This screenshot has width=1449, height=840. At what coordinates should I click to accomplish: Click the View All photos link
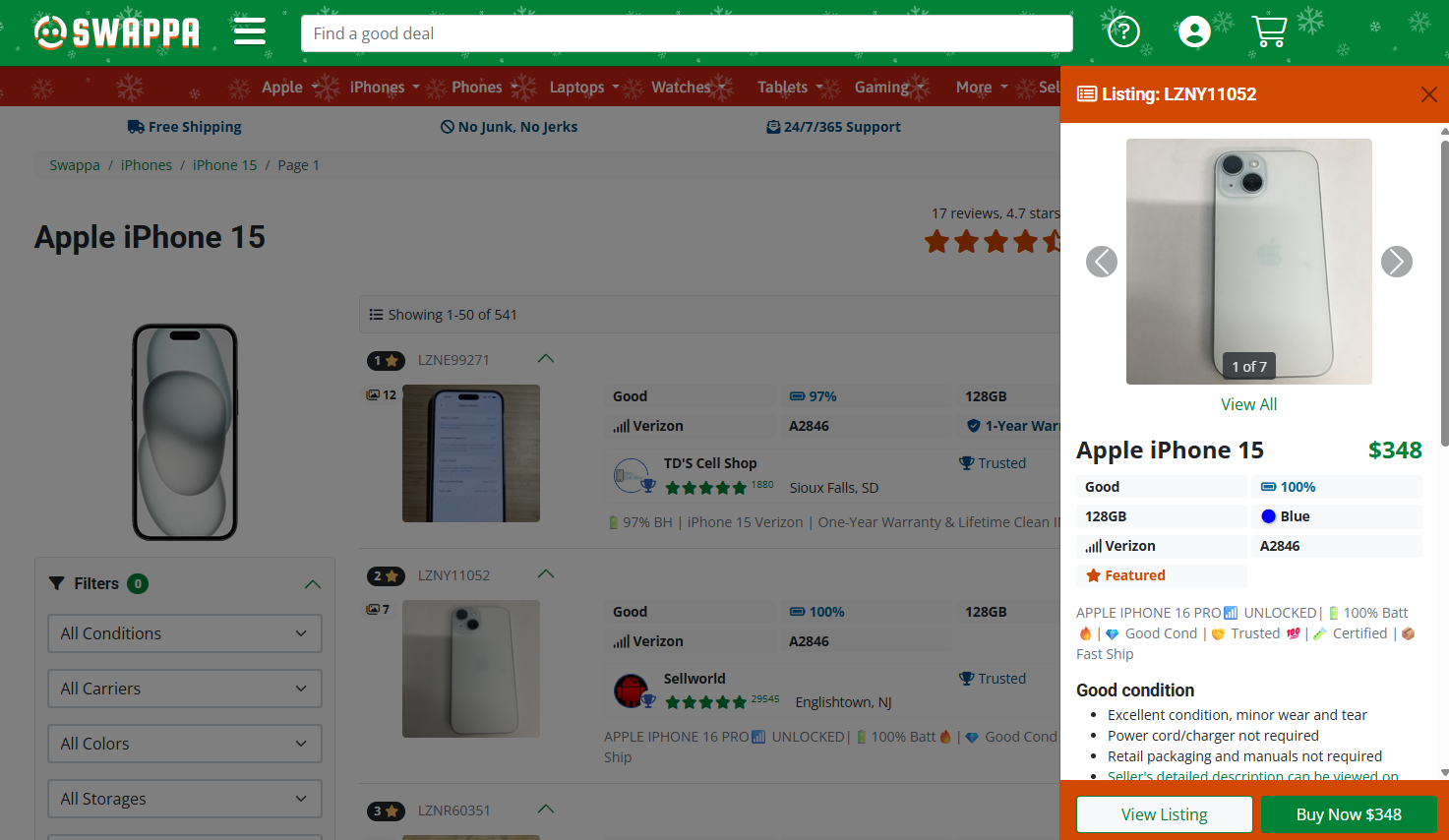pos(1248,404)
